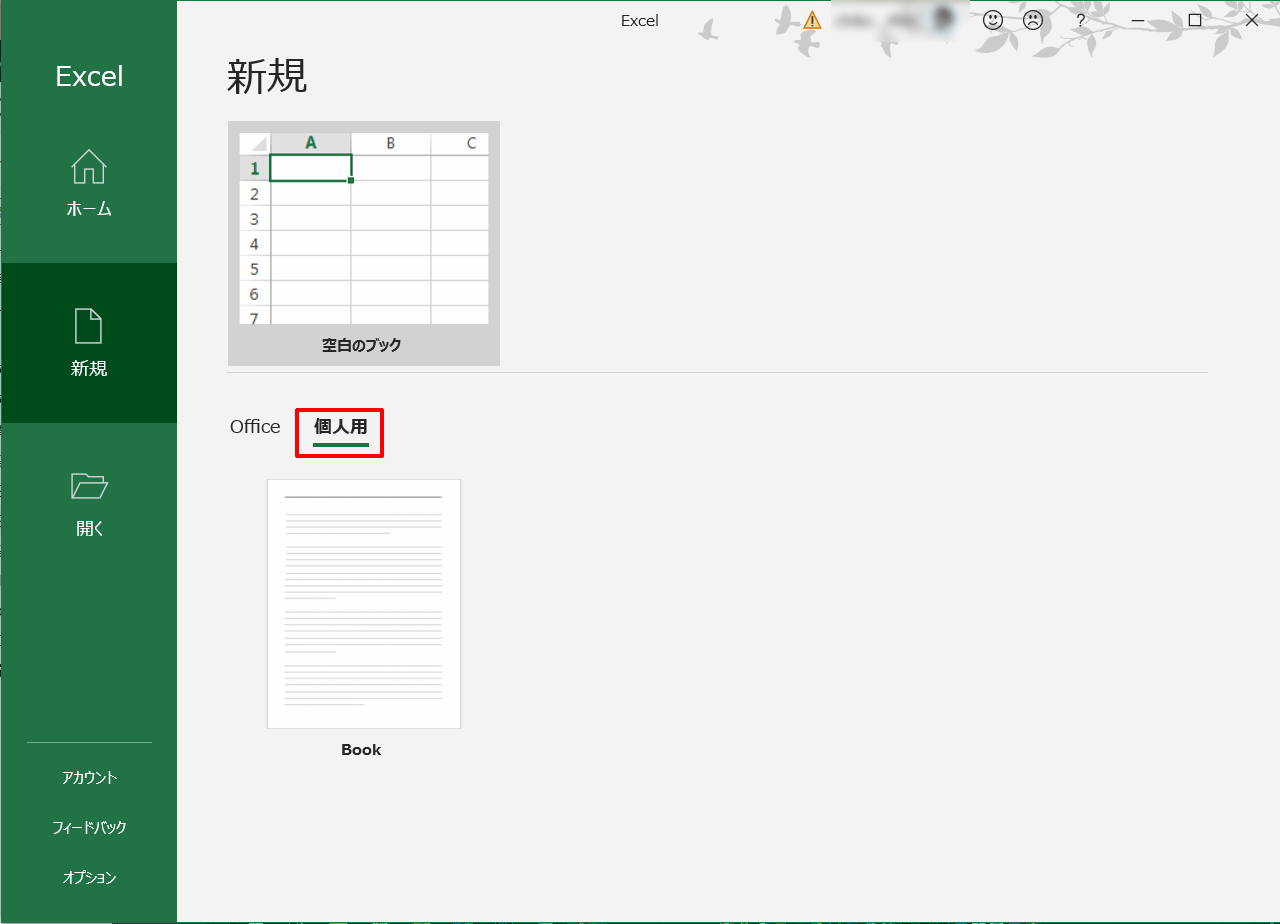Open the 開く (Open) folder page

(89, 503)
